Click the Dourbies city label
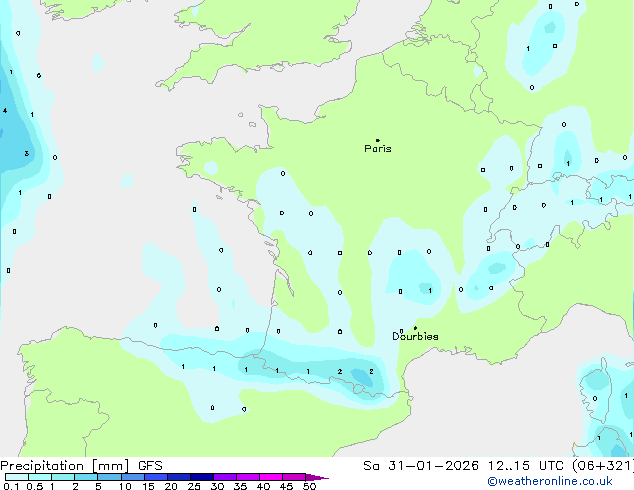The width and height of the screenshot is (634, 490). [415, 336]
